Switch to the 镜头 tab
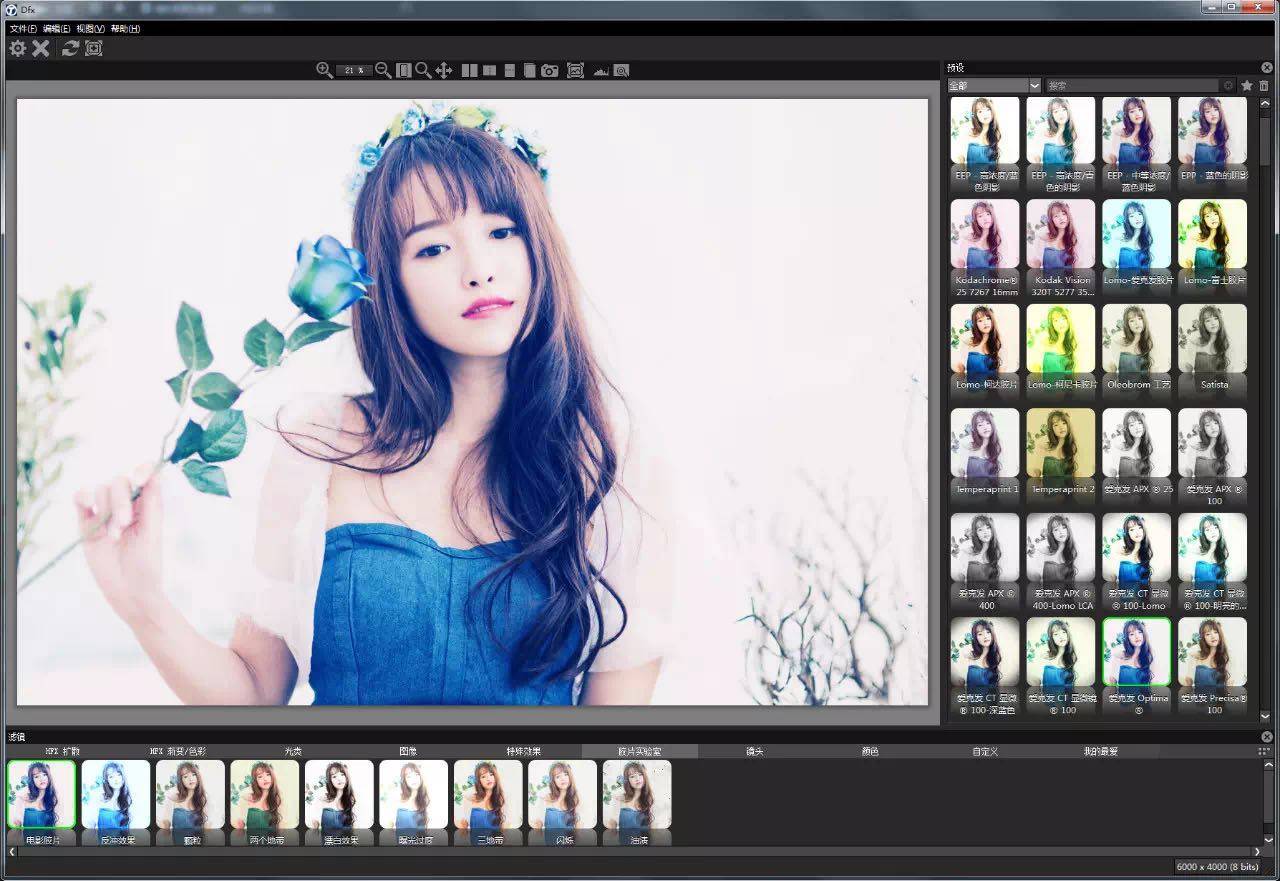This screenshot has height=881, width=1280. pos(755,751)
